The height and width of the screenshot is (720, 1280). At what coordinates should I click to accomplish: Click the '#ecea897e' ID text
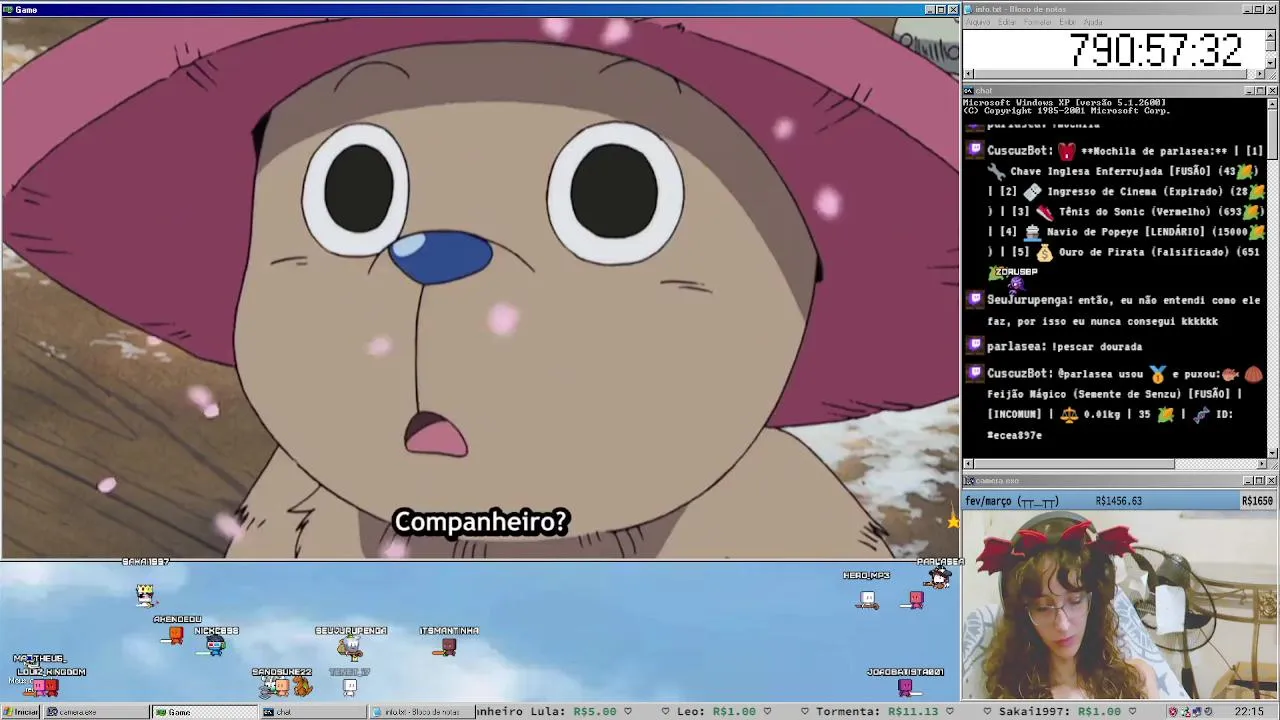coord(1015,435)
